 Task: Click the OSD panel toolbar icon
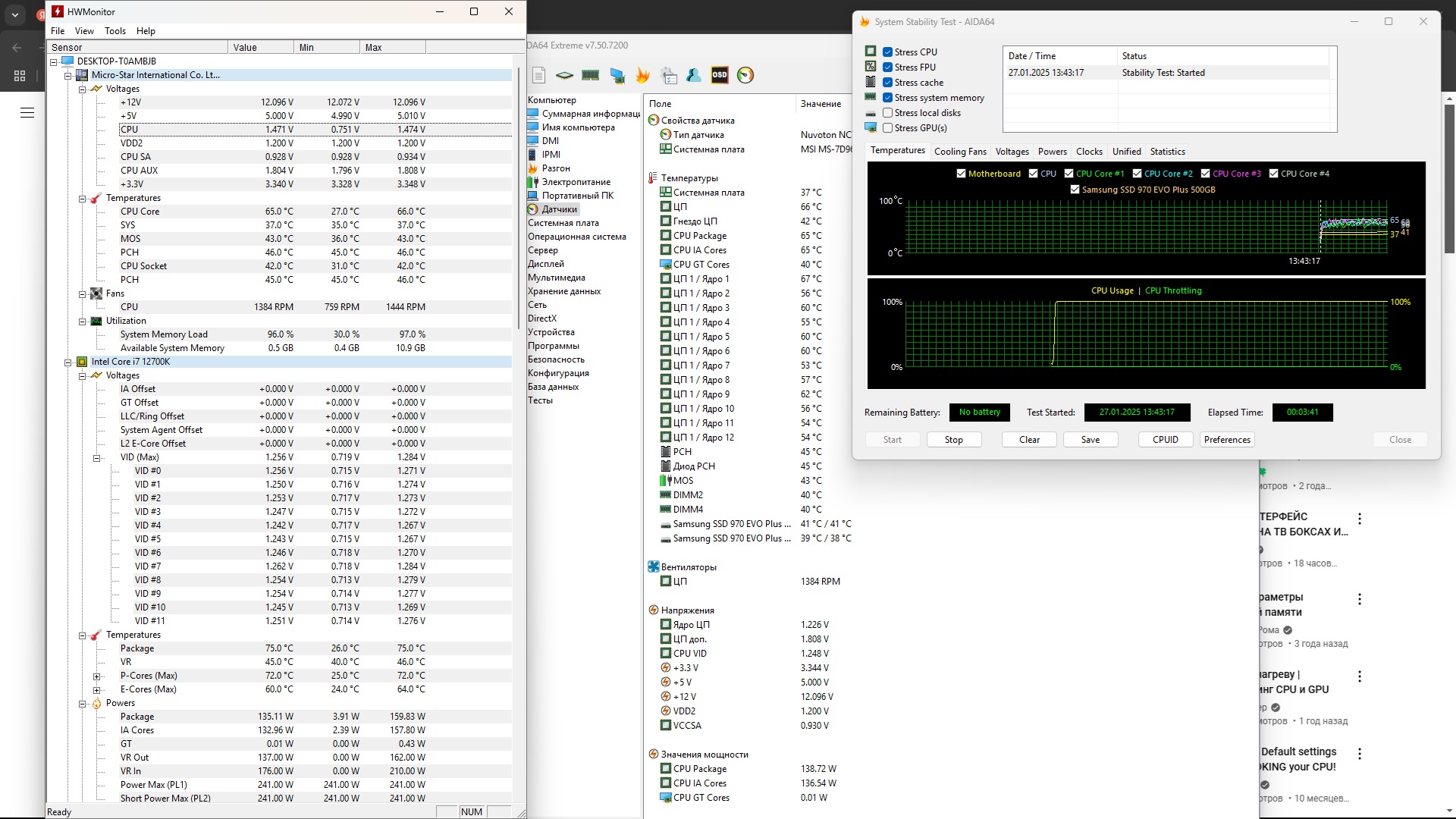tap(719, 74)
